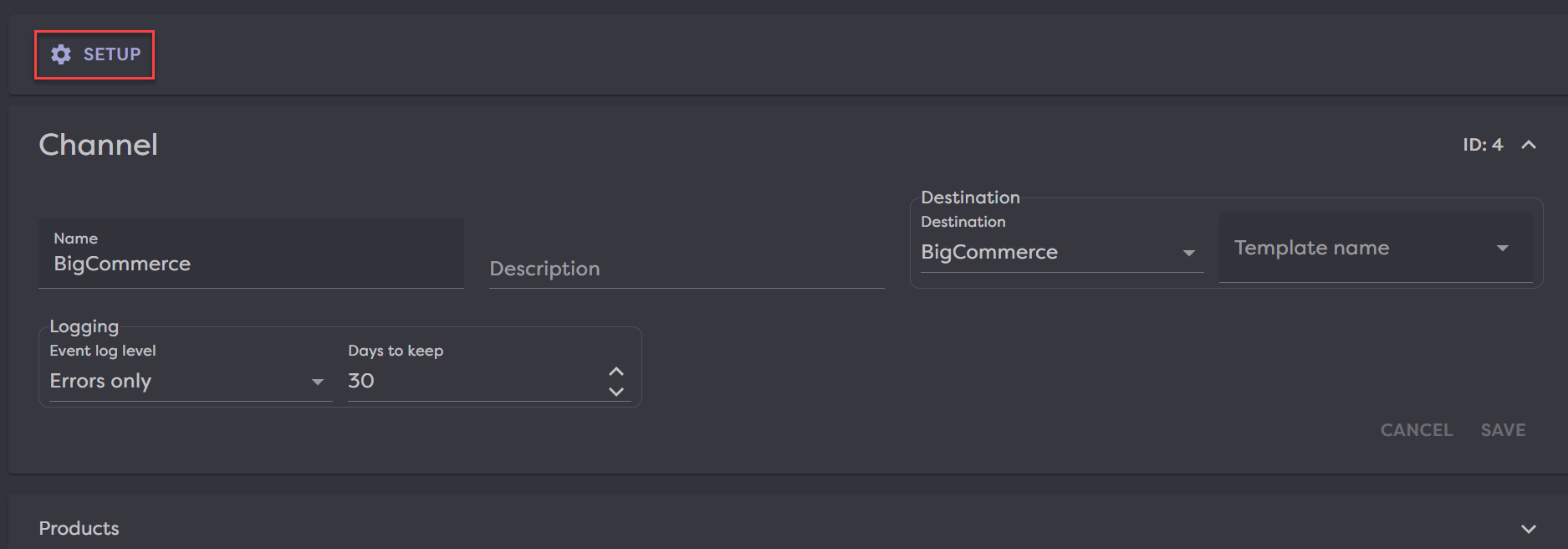
Task: Open the SETUP label text
Action: [112, 54]
